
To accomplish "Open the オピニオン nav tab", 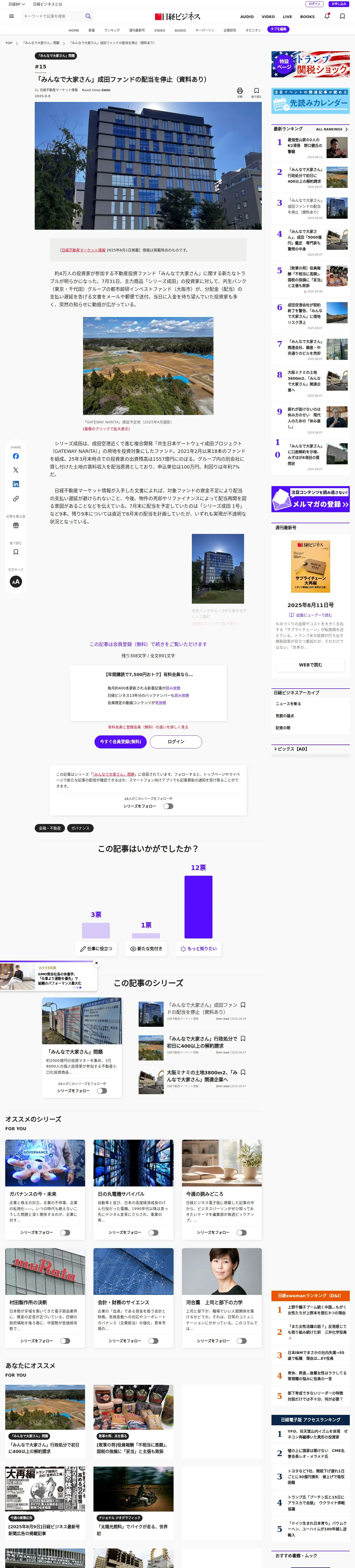I will 253,30.
